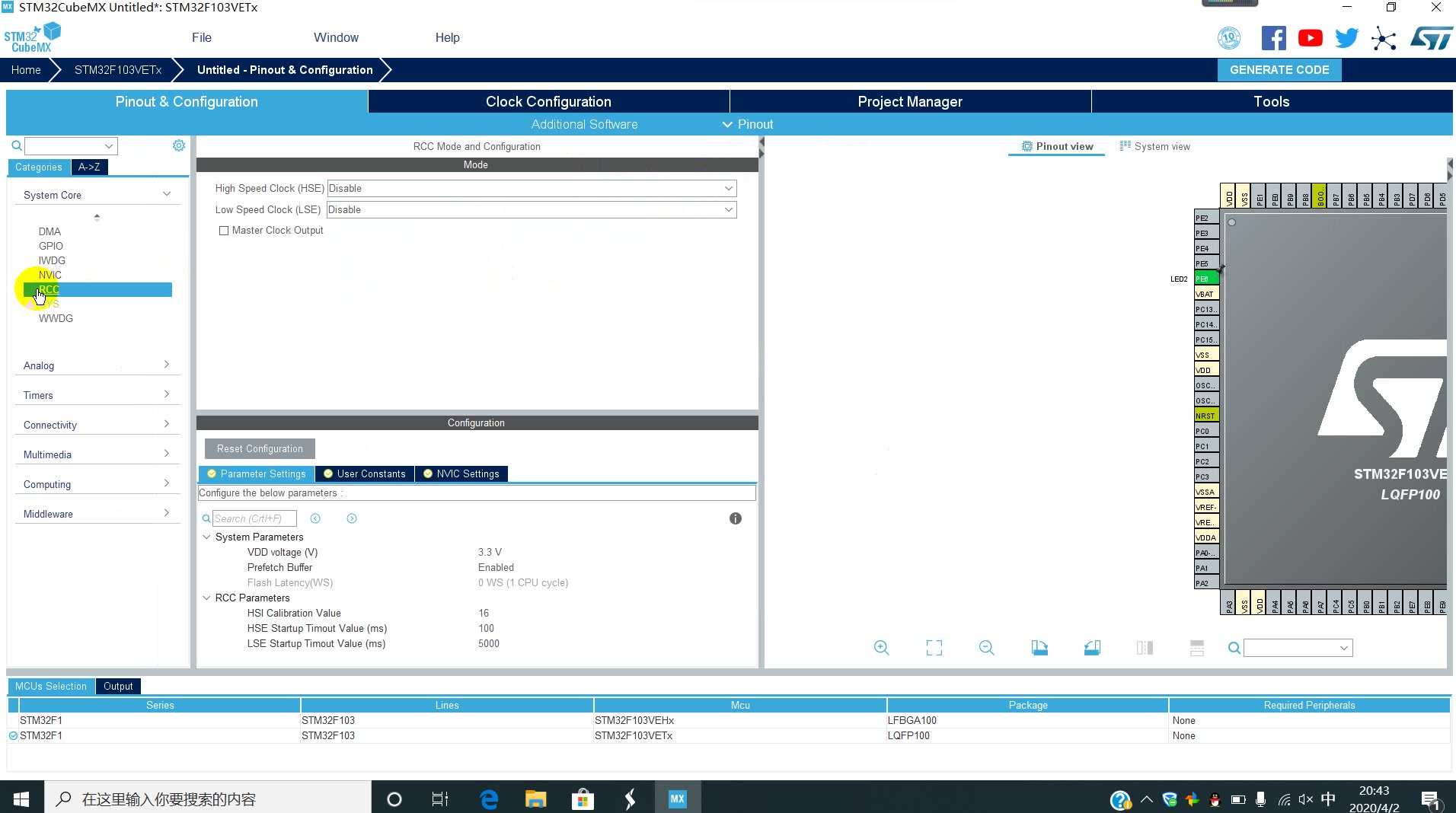This screenshot has height=813, width=1456.
Task: Open File Explorer from taskbar
Action: tap(536, 799)
